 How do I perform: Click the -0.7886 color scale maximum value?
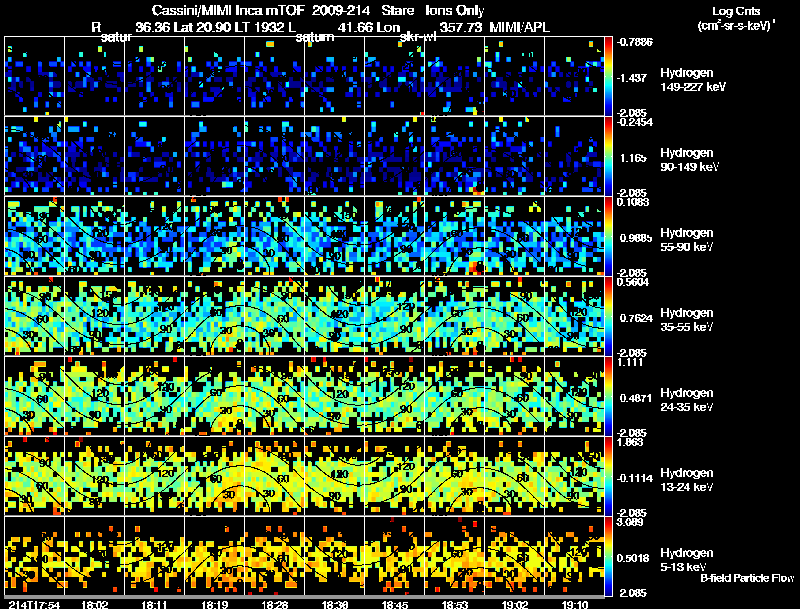pyautogui.click(x=635, y=42)
